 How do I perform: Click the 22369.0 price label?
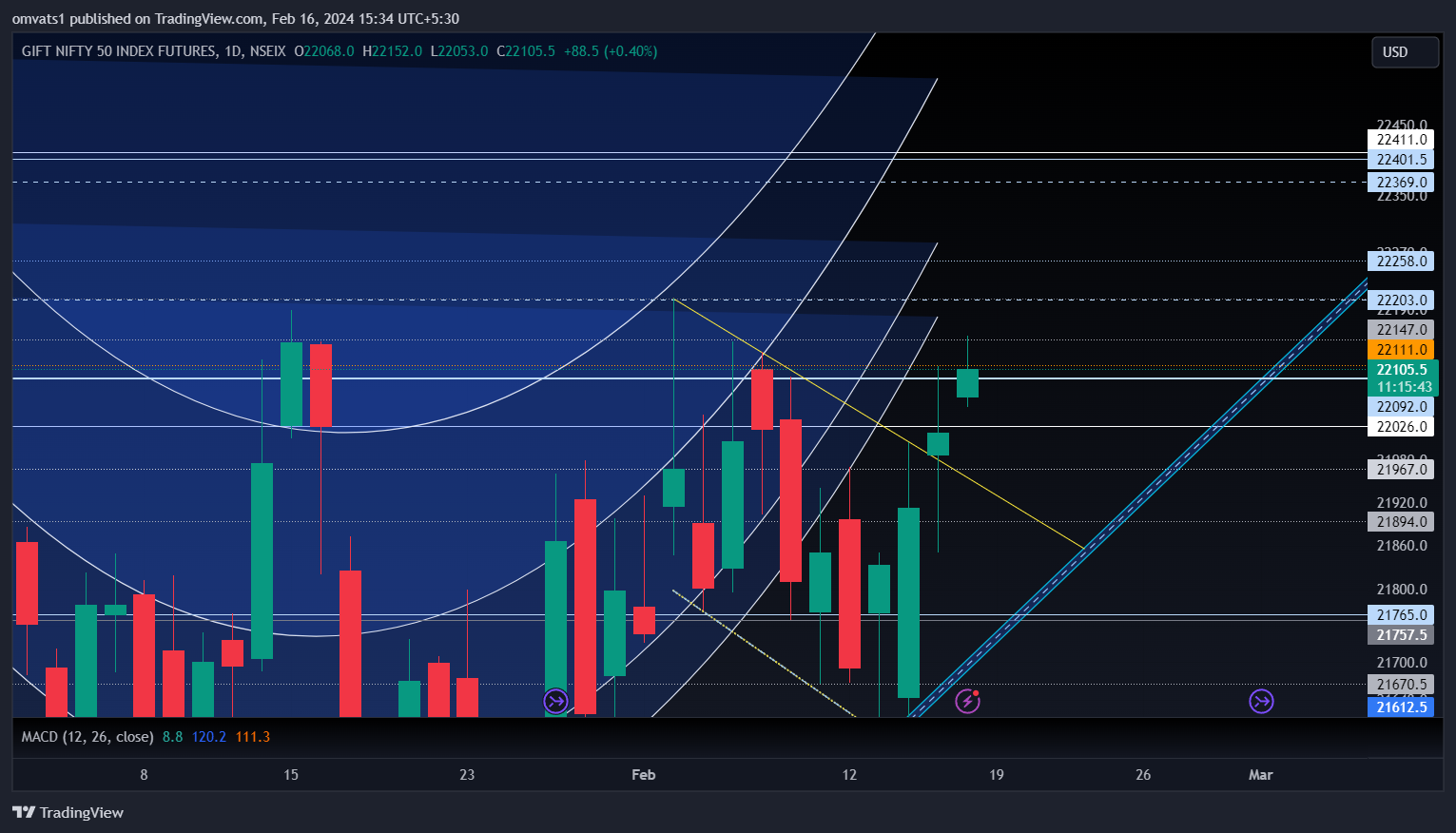[x=1401, y=183]
